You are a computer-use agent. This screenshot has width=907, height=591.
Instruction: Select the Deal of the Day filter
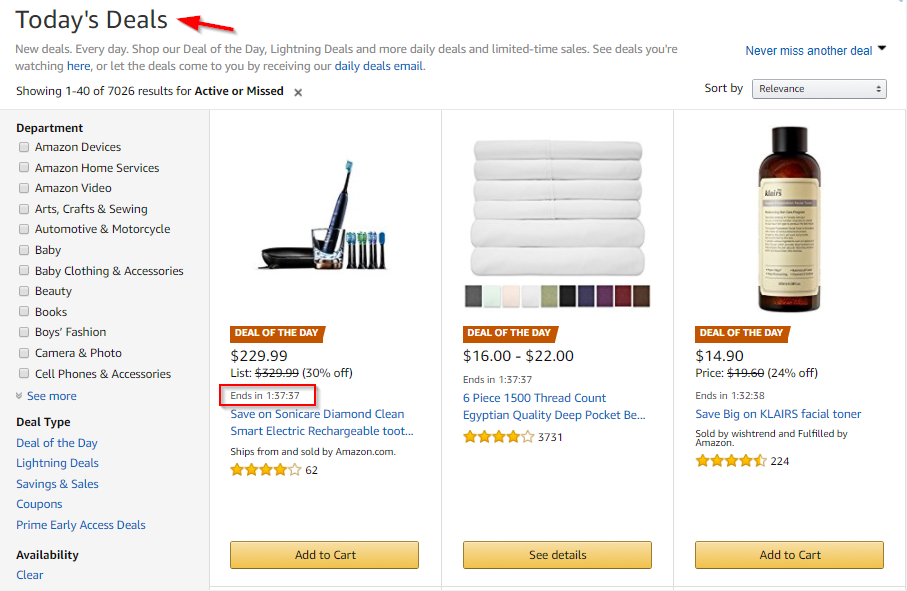(x=57, y=443)
